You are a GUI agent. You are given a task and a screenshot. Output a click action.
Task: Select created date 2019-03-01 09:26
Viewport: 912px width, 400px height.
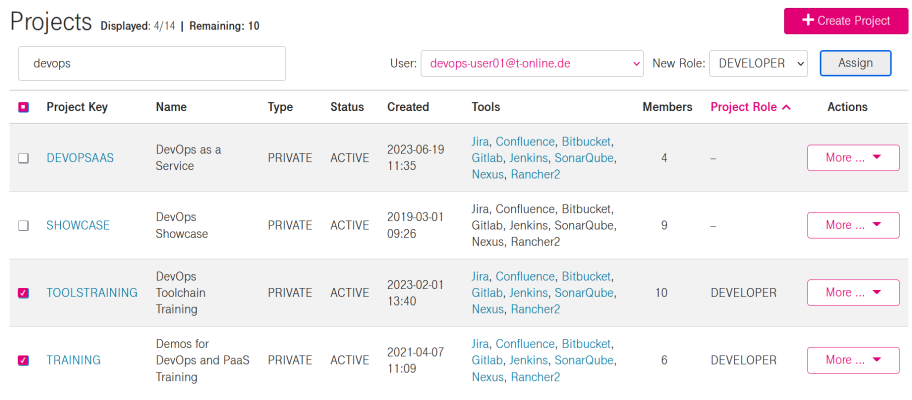pos(416,225)
